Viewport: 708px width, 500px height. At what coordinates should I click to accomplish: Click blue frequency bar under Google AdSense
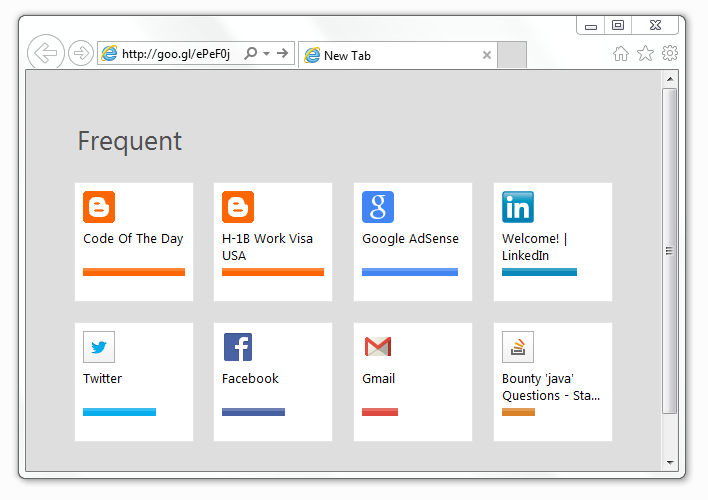(410, 272)
